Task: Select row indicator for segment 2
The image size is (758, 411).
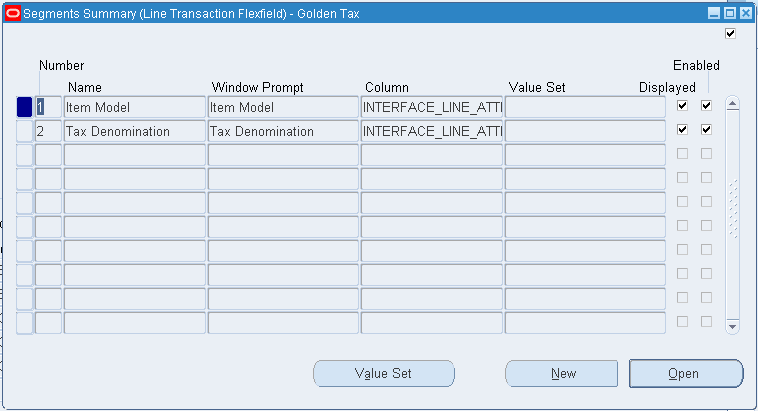Action: (25, 131)
